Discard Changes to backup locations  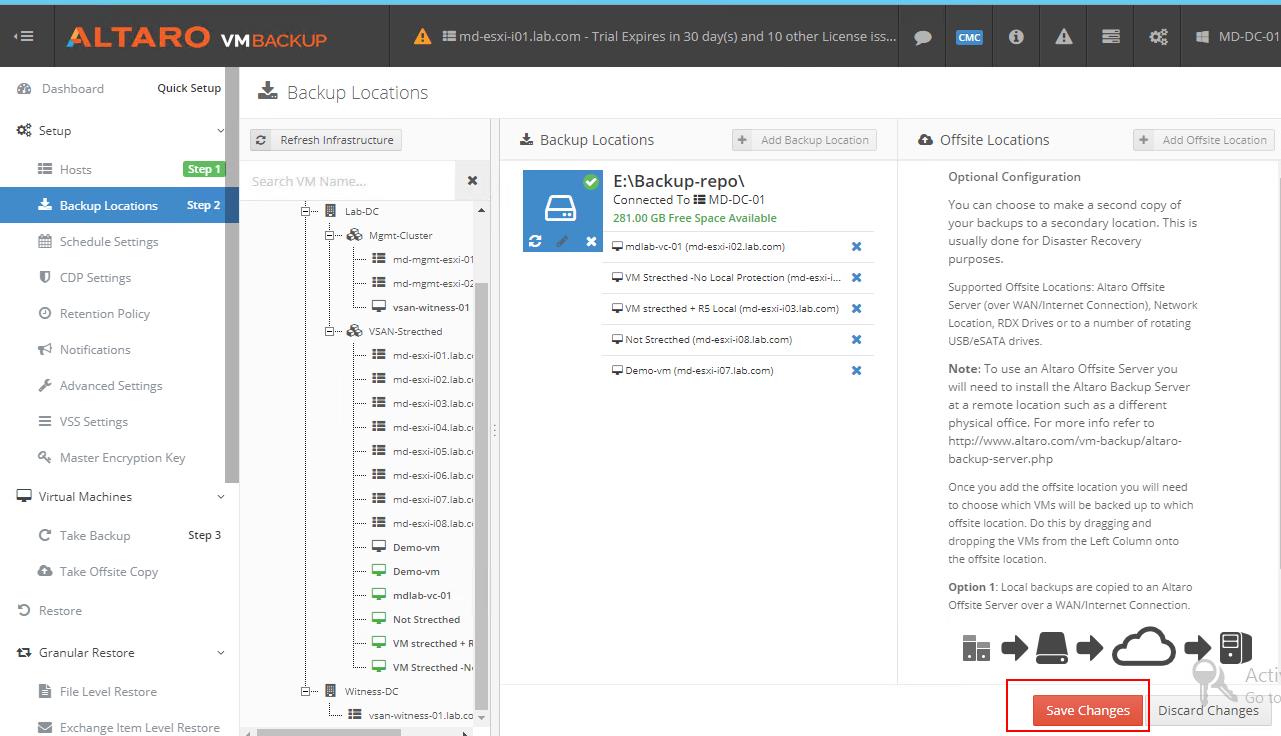tap(1208, 710)
